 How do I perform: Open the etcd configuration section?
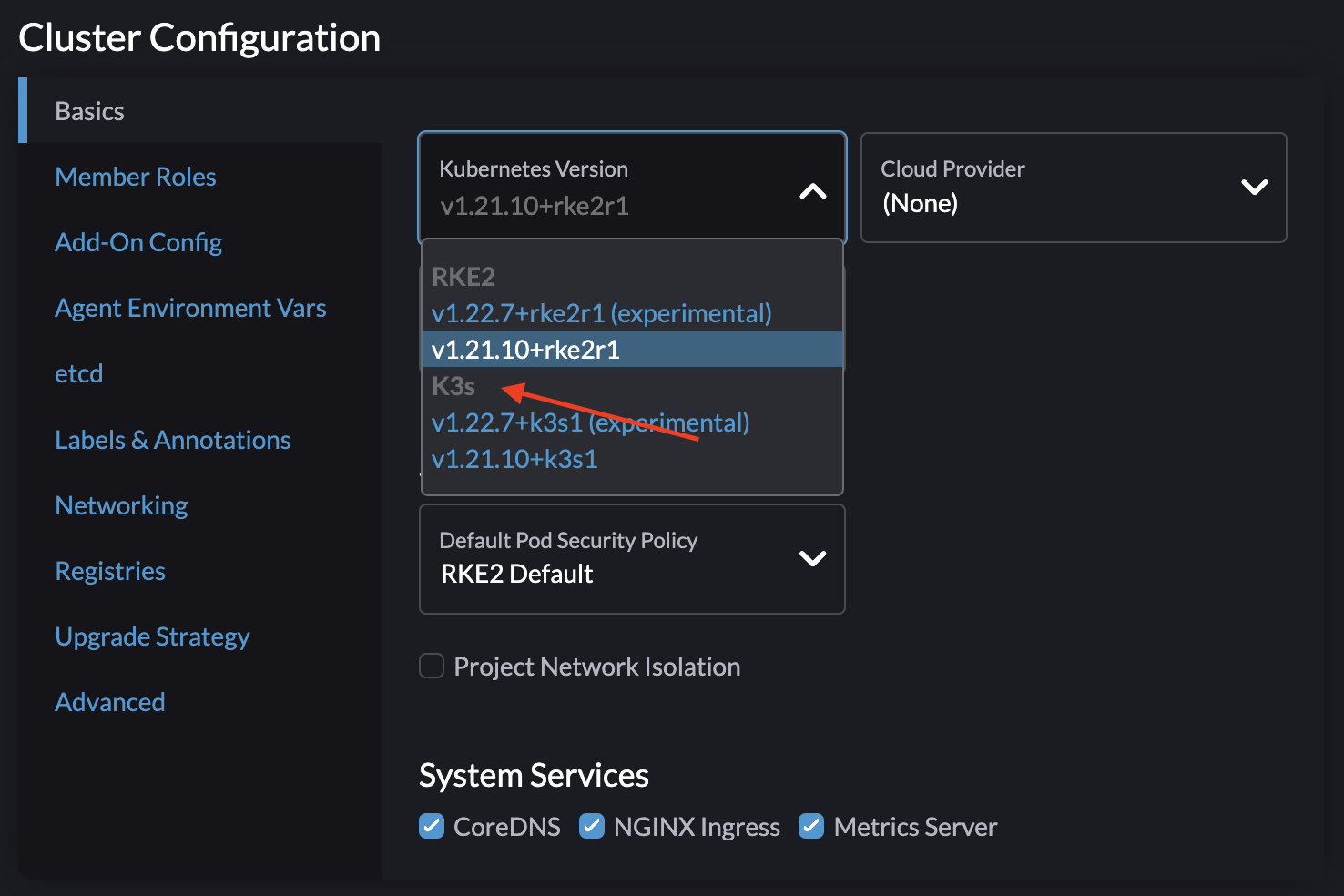[x=78, y=373]
